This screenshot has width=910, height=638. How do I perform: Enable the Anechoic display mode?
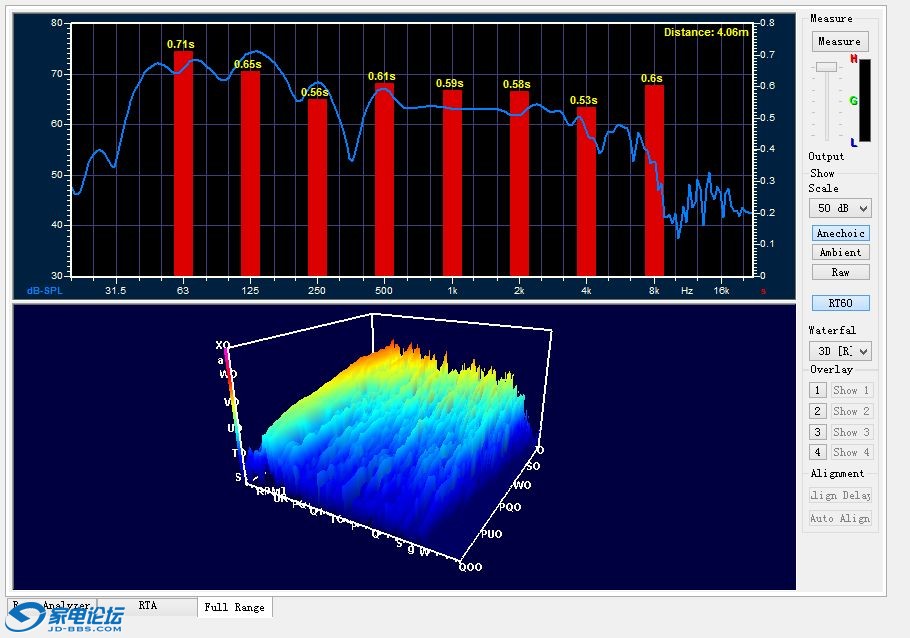tap(840, 233)
